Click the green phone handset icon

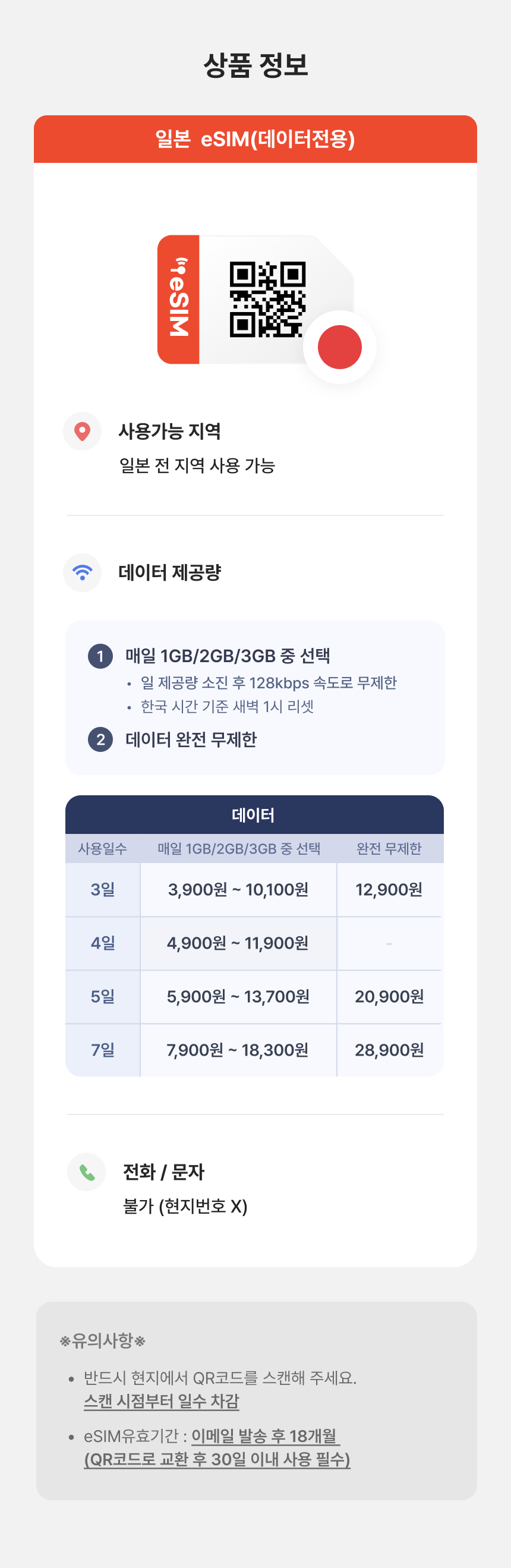click(x=86, y=1172)
